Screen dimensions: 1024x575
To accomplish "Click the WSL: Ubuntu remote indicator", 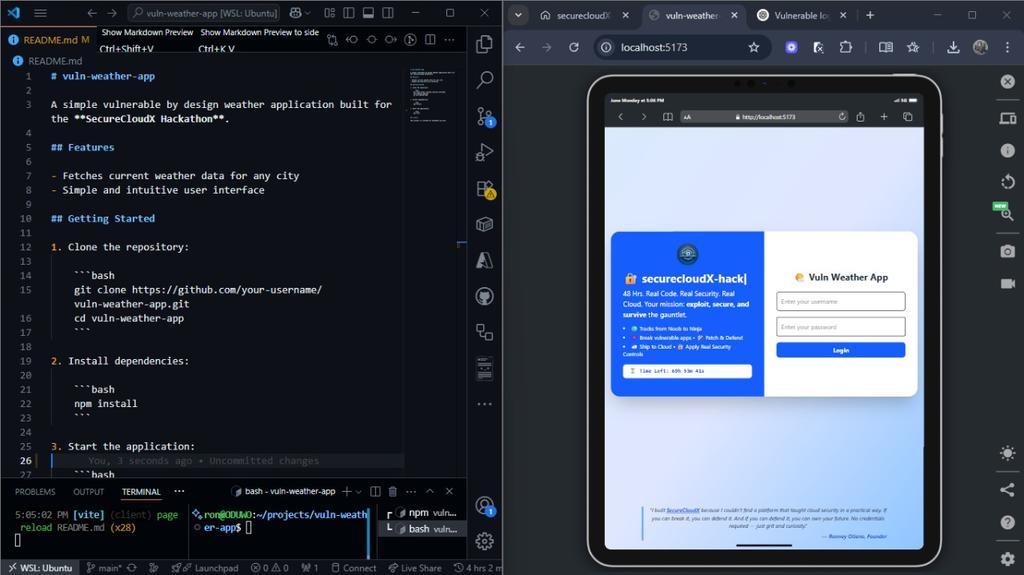I will point(40,568).
